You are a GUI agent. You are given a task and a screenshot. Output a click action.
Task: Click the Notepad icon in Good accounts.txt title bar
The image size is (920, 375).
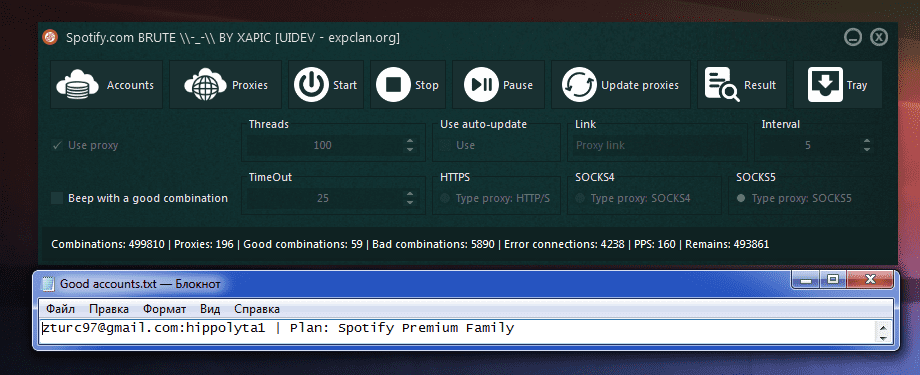[x=48, y=284]
